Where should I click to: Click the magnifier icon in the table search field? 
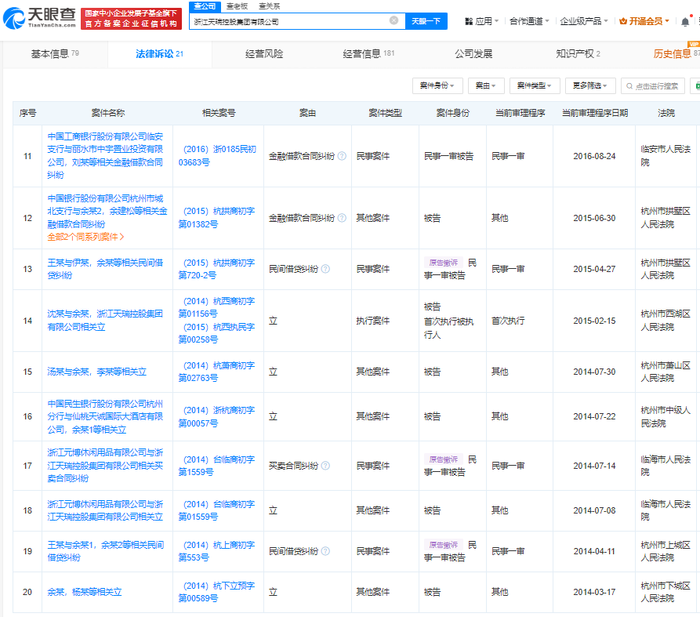tap(629, 86)
